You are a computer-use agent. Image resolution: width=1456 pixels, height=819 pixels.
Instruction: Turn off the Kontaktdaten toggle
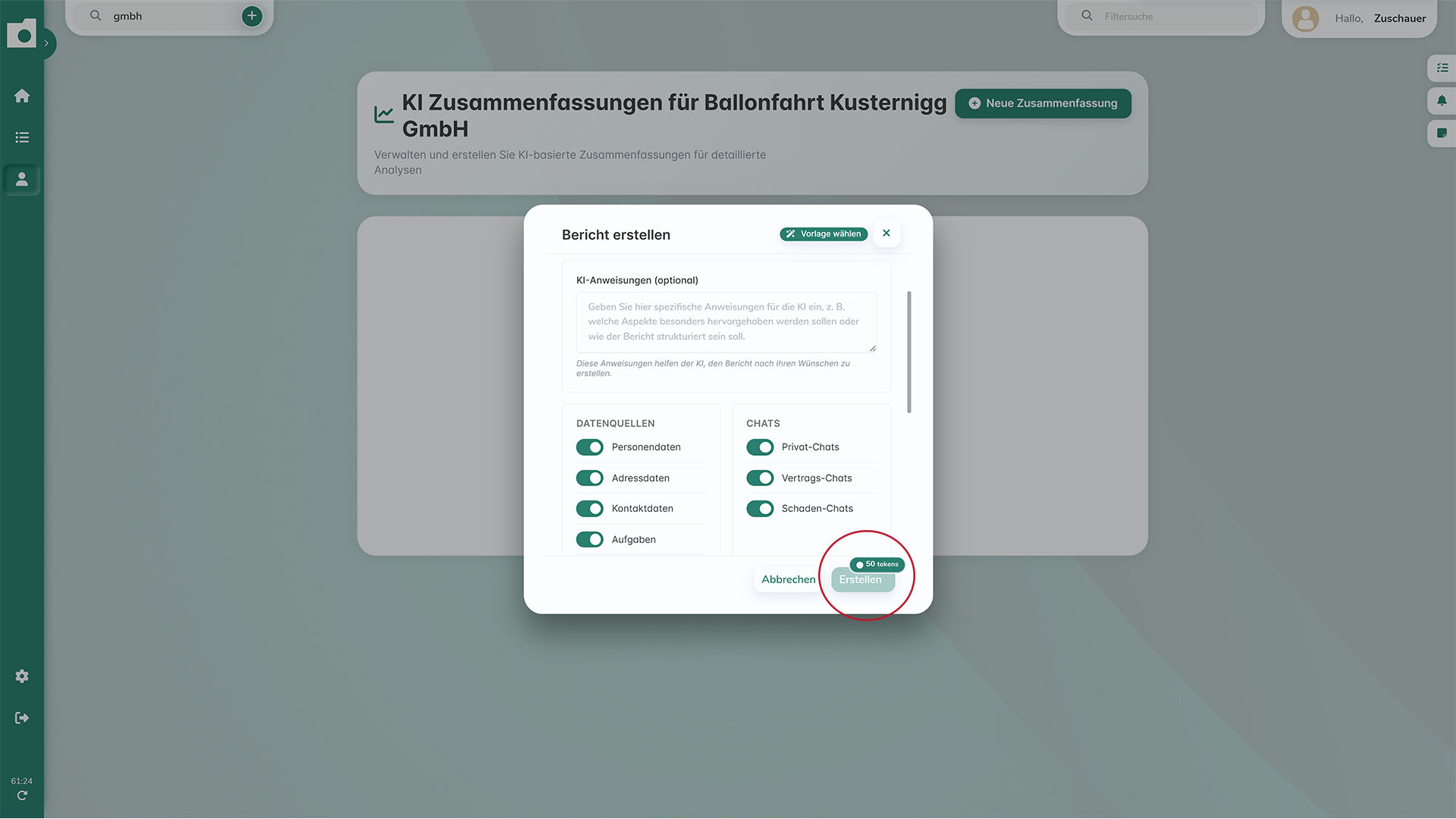(x=589, y=508)
